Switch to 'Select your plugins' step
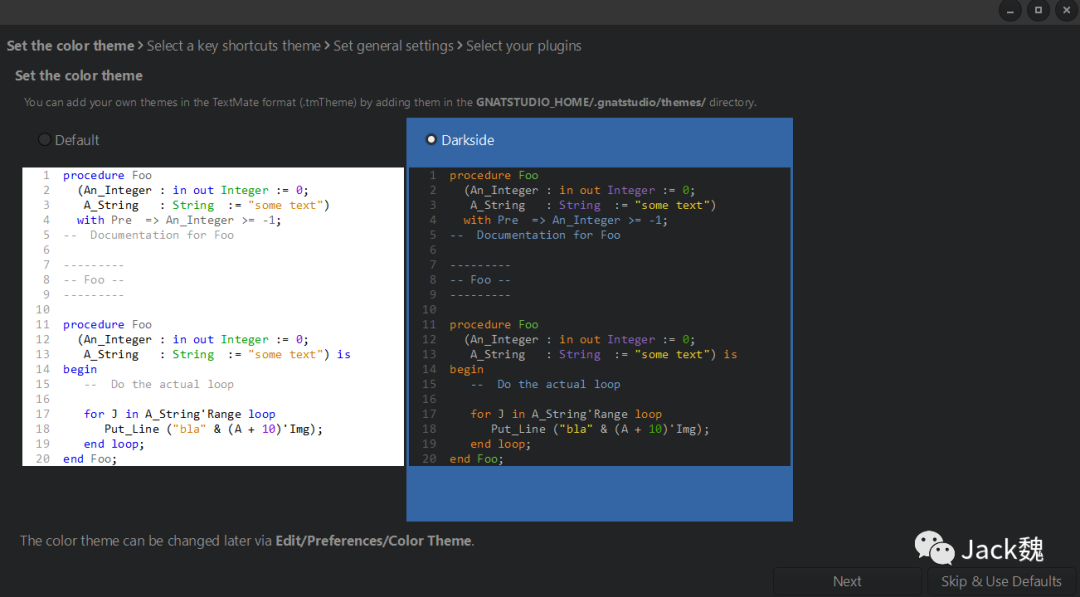This screenshot has width=1080, height=597. [523, 46]
